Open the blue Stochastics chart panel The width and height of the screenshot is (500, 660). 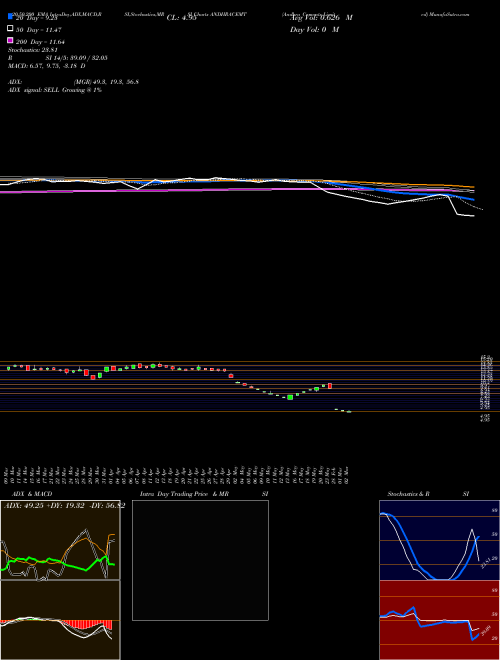[x=439, y=540]
